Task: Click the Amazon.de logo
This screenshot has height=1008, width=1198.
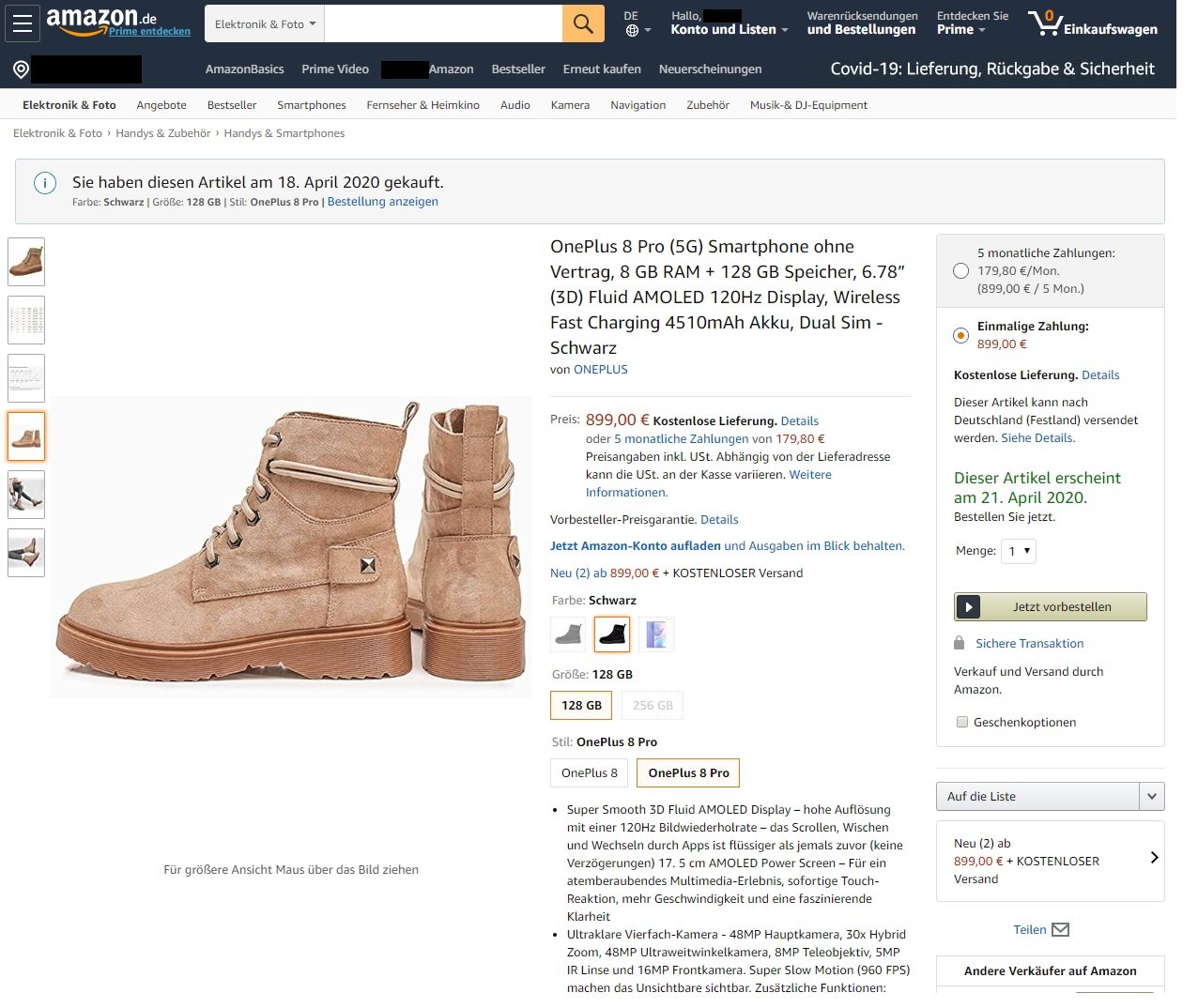Action: 101,21
